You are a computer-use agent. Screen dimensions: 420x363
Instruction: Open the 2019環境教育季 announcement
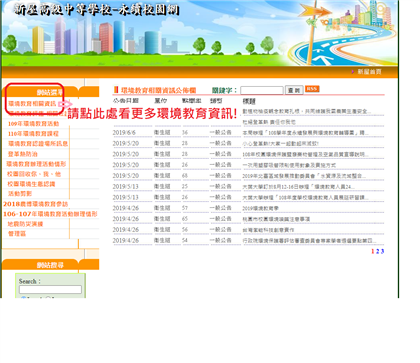[x=261, y=208]
